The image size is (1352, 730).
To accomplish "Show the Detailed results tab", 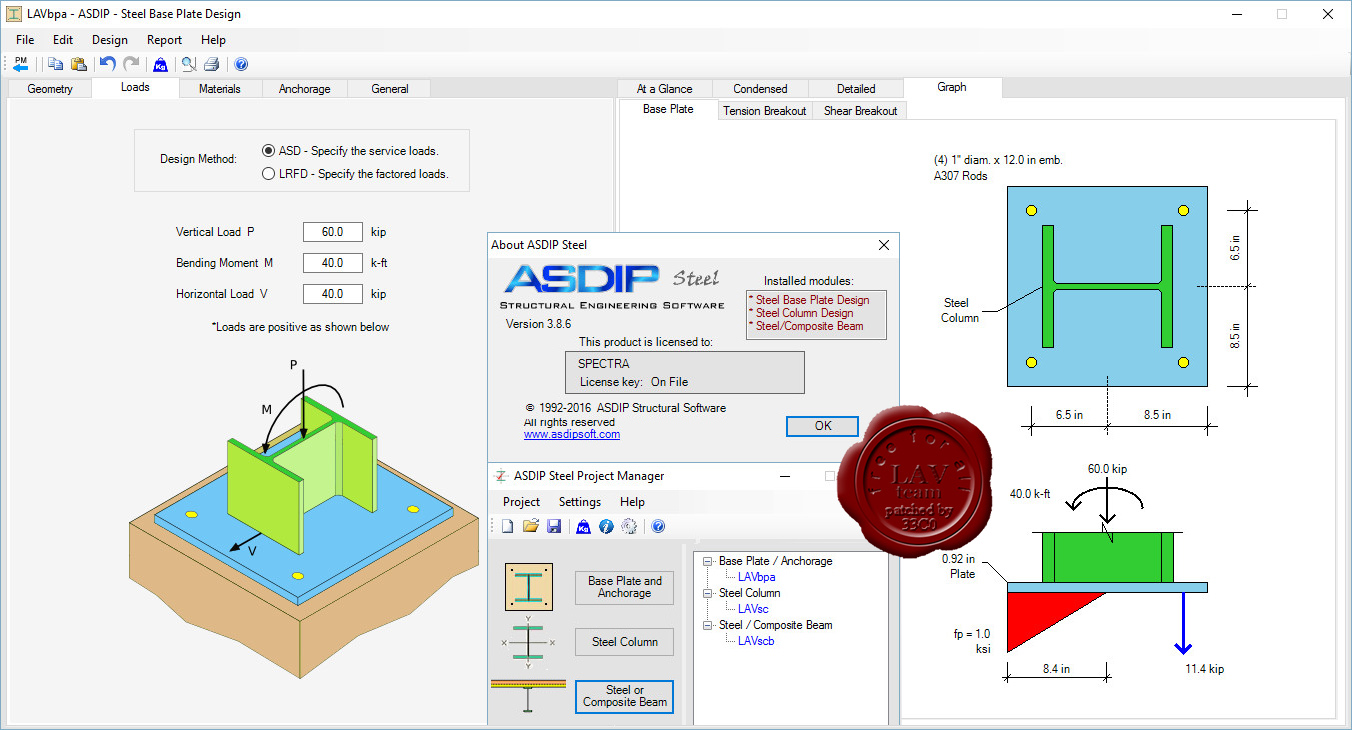I will click(x=856, y=89).
